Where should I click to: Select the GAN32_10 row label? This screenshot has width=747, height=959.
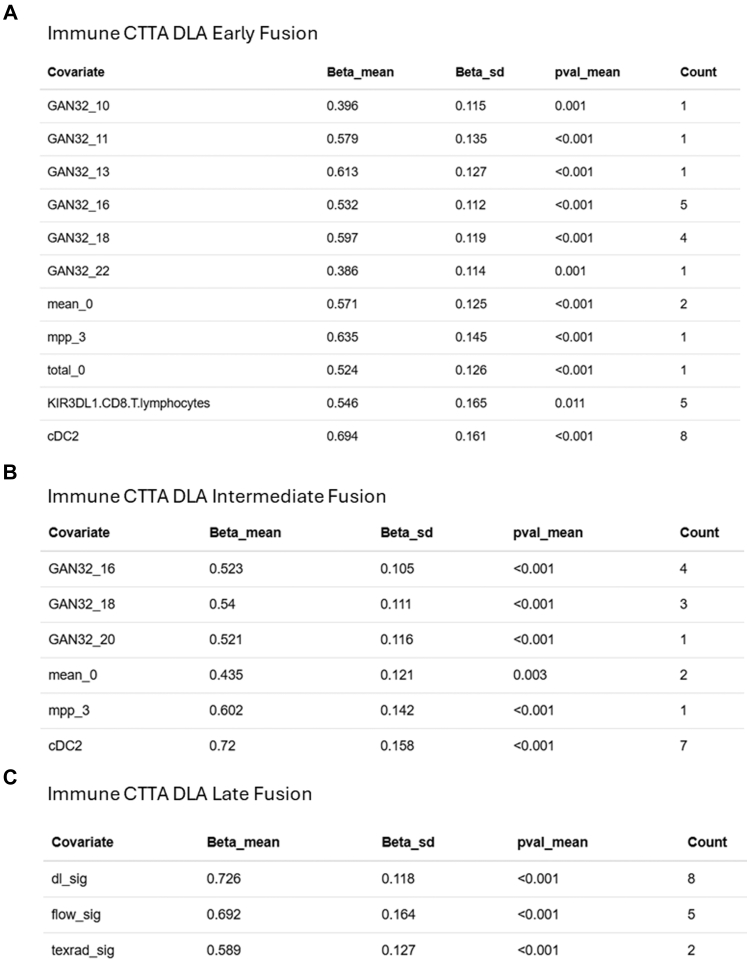tap(78, 106)
